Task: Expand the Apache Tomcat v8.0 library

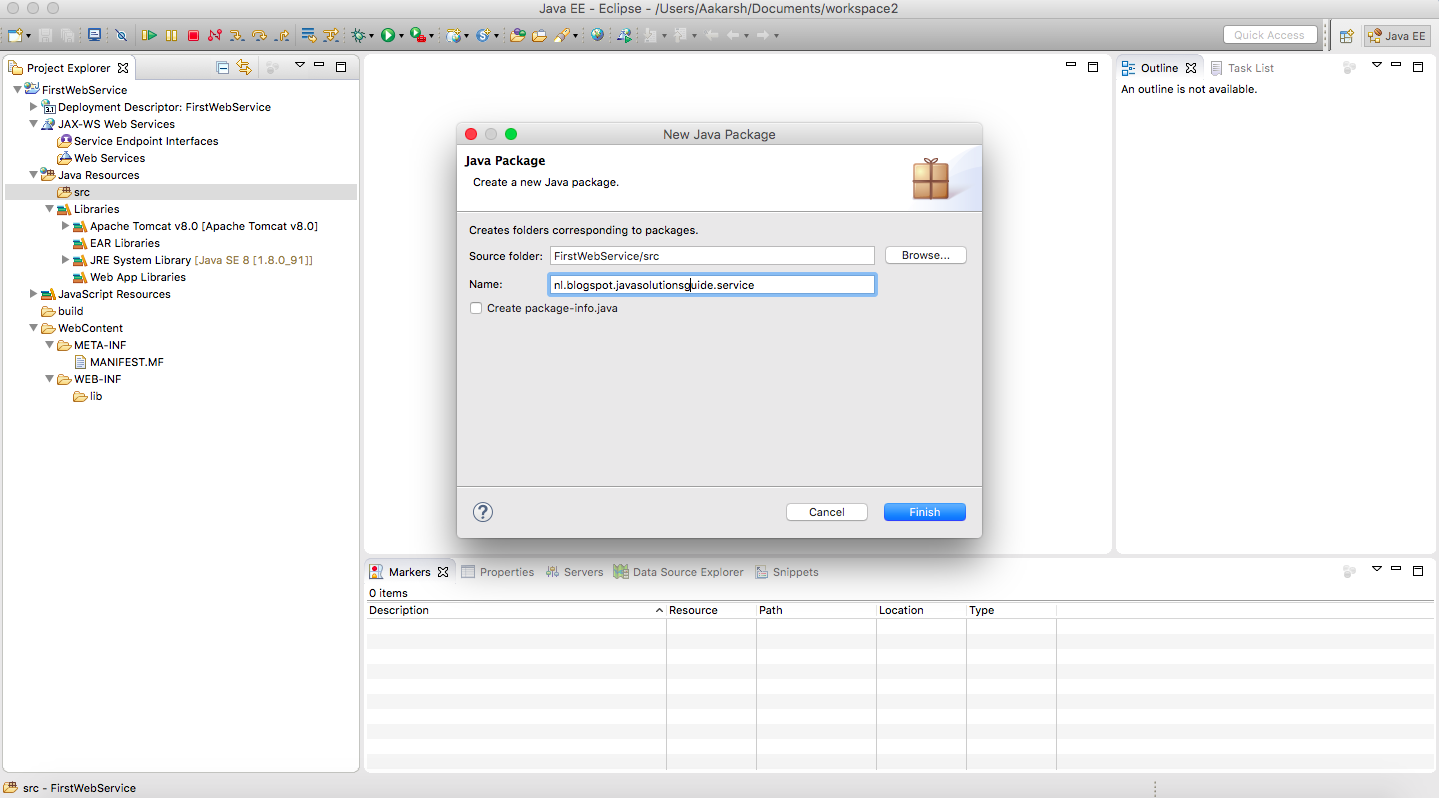Action: pyautogui.click(x=66, y=226)
